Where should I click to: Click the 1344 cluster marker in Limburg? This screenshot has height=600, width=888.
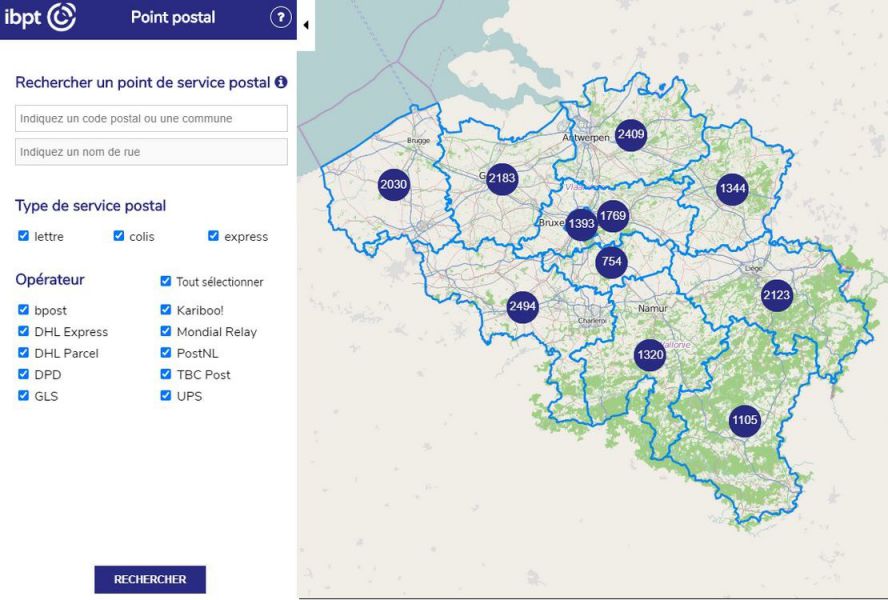[x=733, y=188]
